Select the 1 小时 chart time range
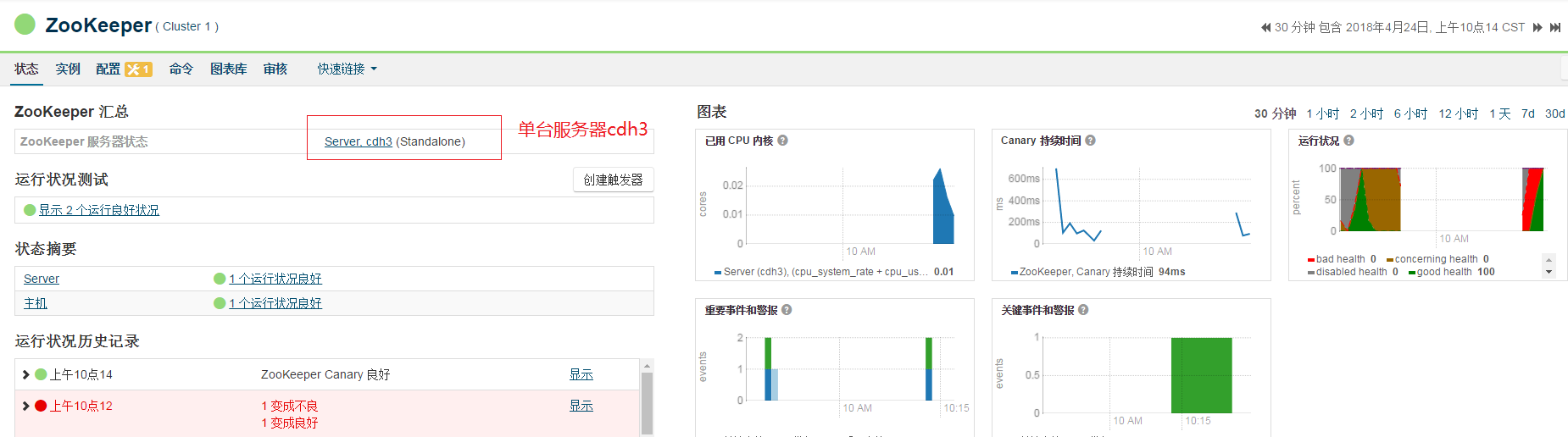This screenshot has width=1568, height=437. click(1323, 113)
